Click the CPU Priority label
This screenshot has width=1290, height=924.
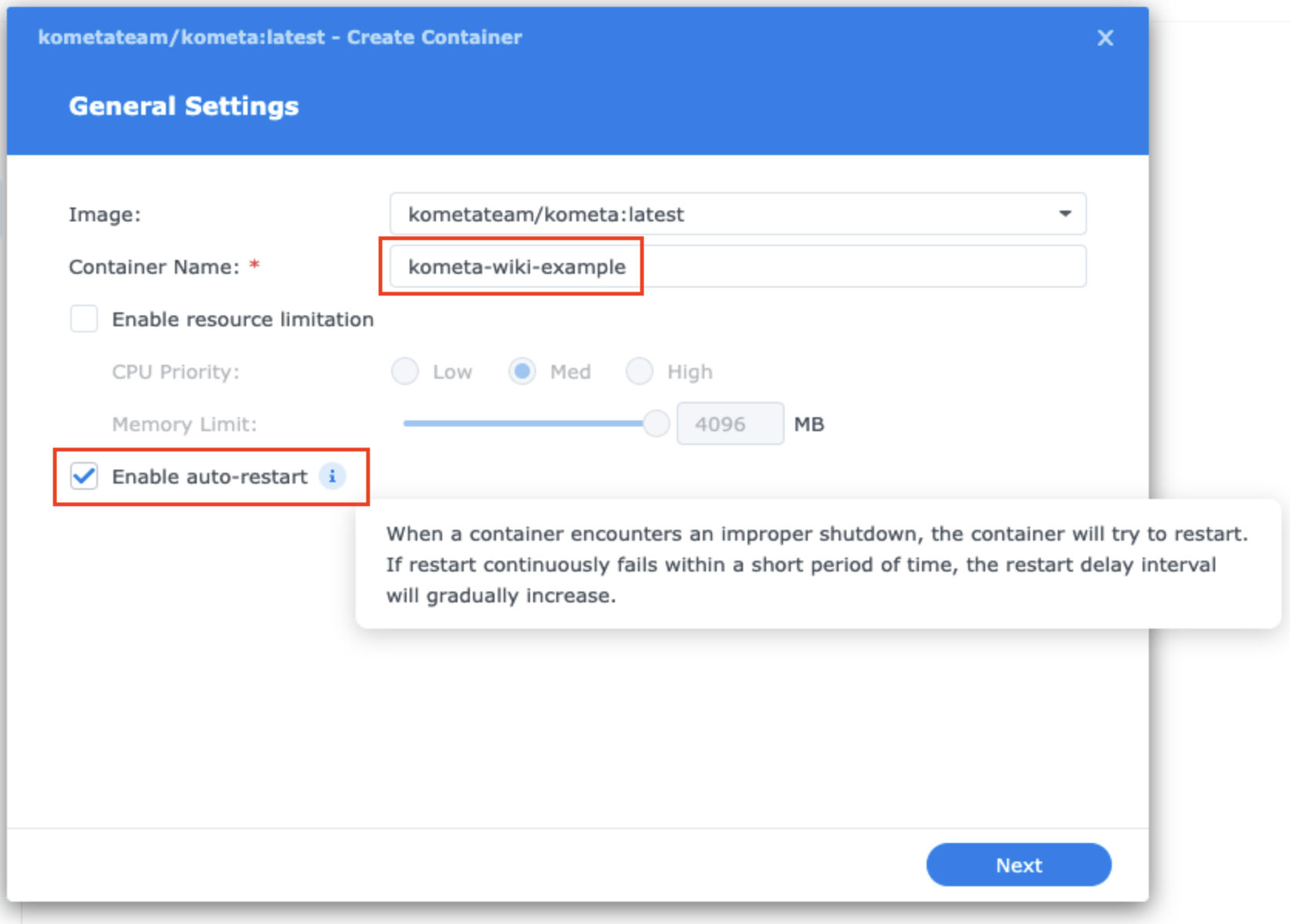[x=176, y=372]
